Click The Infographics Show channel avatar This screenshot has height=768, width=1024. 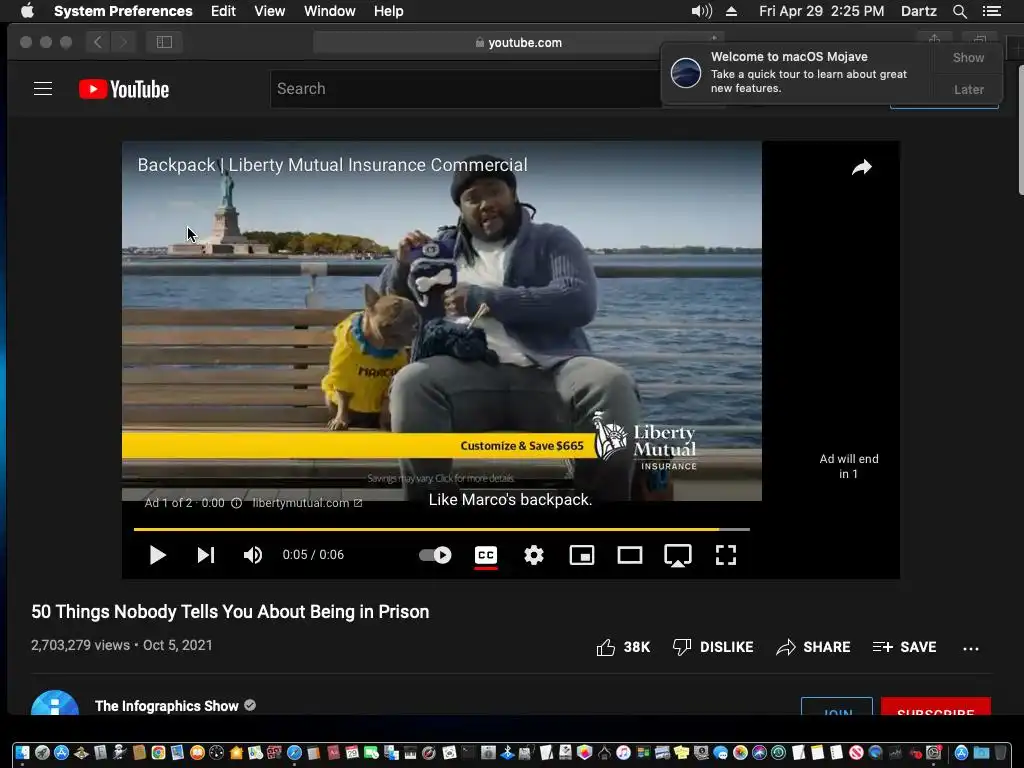(x=55, y=703)
